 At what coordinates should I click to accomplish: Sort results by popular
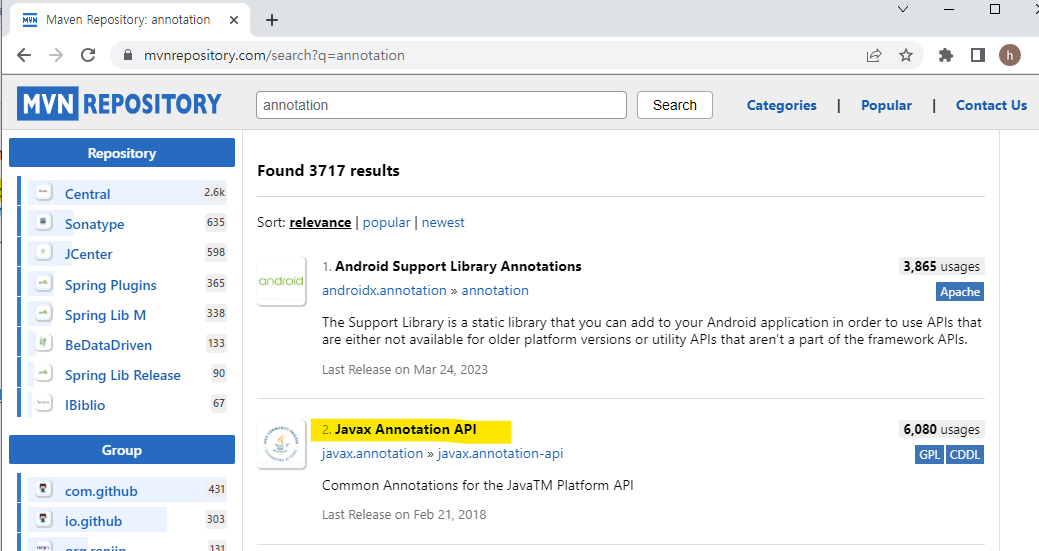tap(386, 223)
